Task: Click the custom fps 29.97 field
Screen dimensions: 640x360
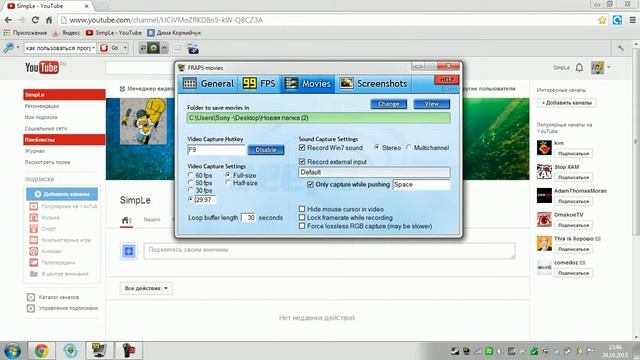Action: (205, 200)
